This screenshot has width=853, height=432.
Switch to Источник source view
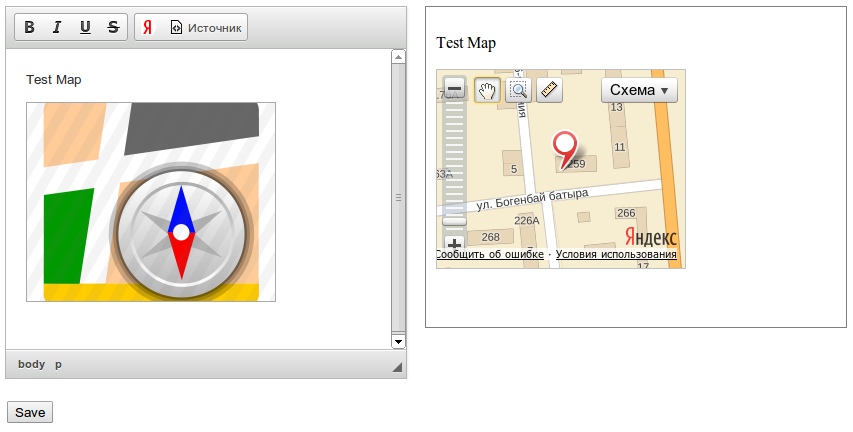(206, 27)
